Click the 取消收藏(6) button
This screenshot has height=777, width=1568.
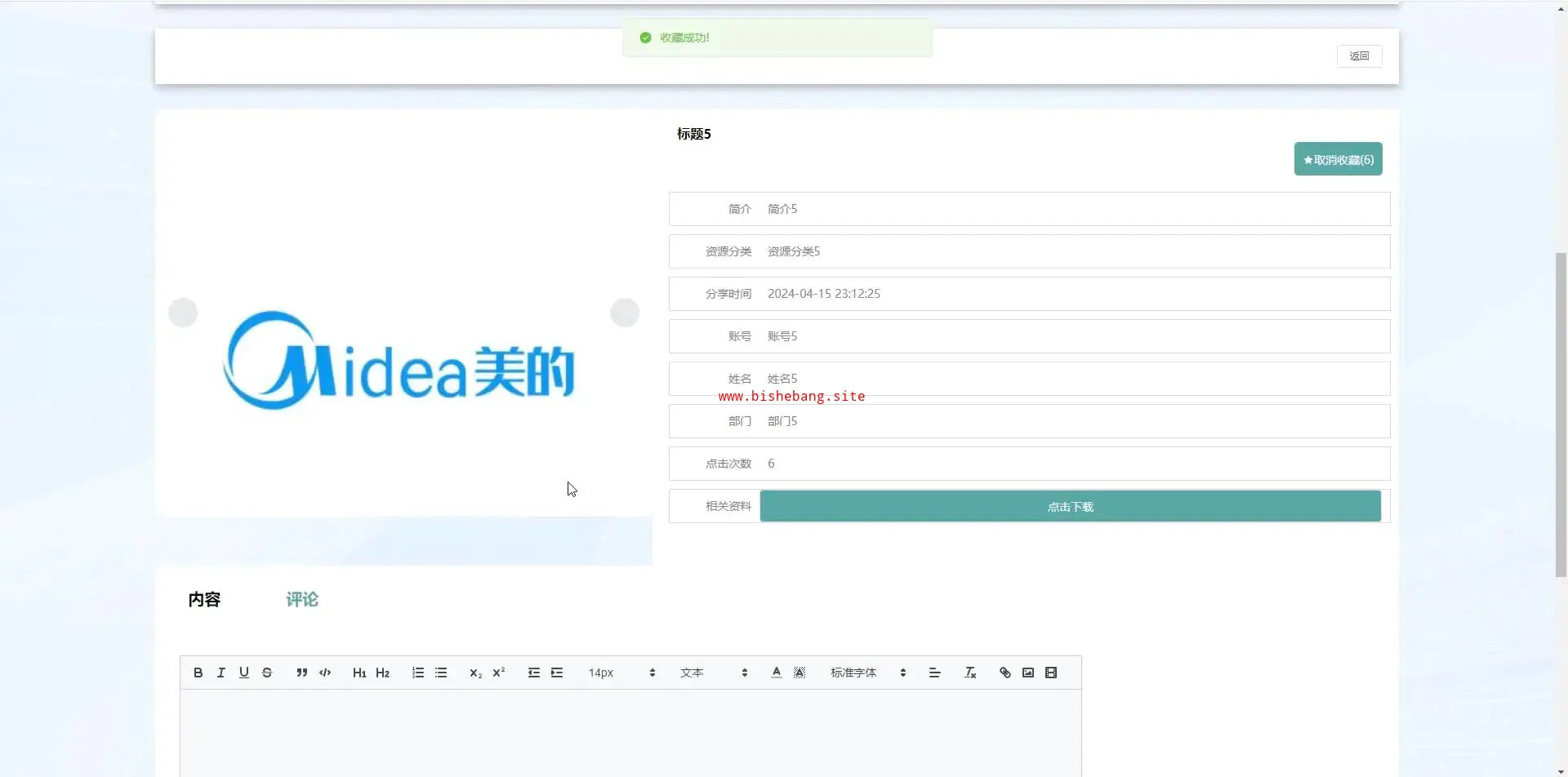click(1339, 159)
